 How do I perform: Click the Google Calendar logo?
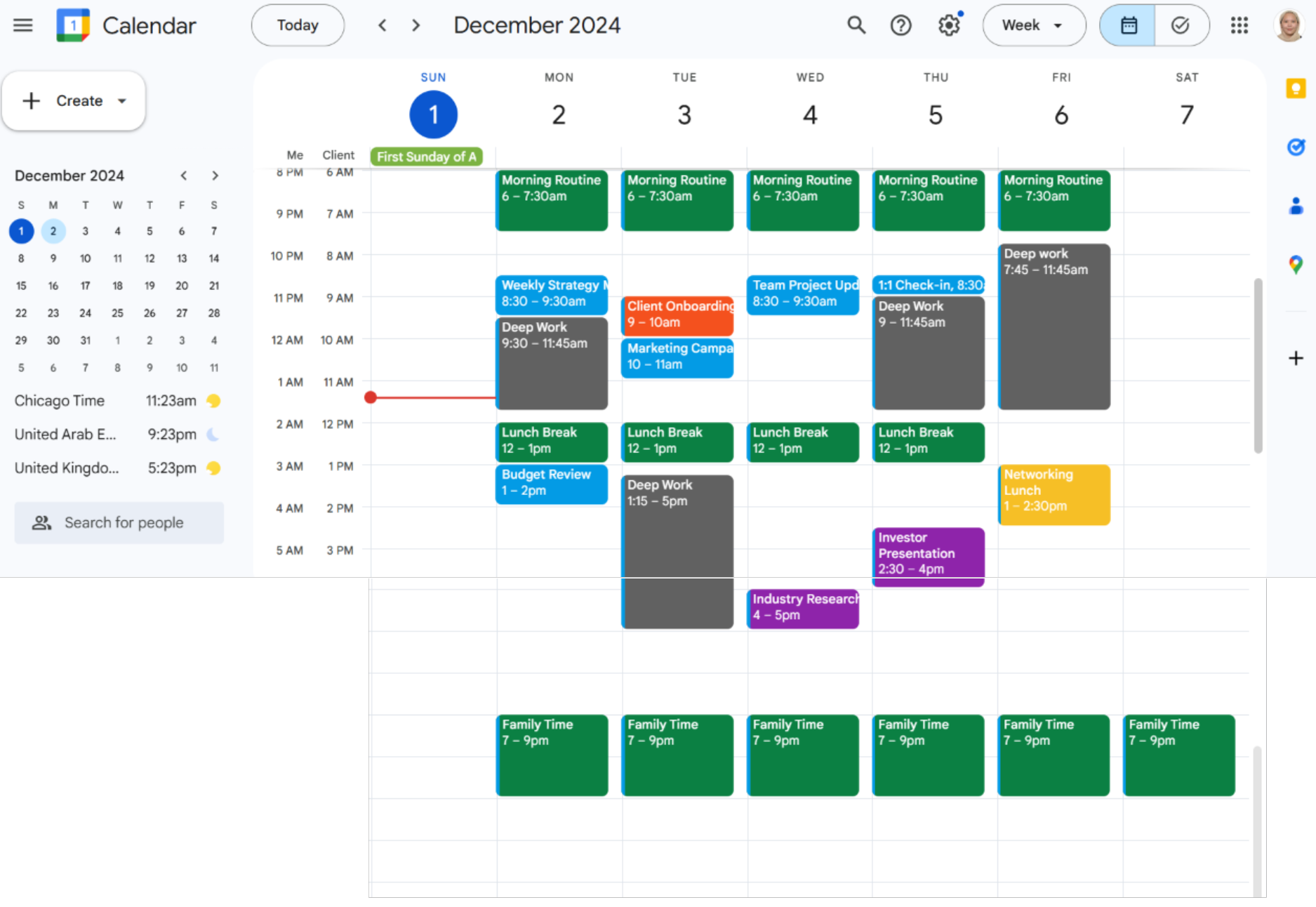[x=73, y=25]
